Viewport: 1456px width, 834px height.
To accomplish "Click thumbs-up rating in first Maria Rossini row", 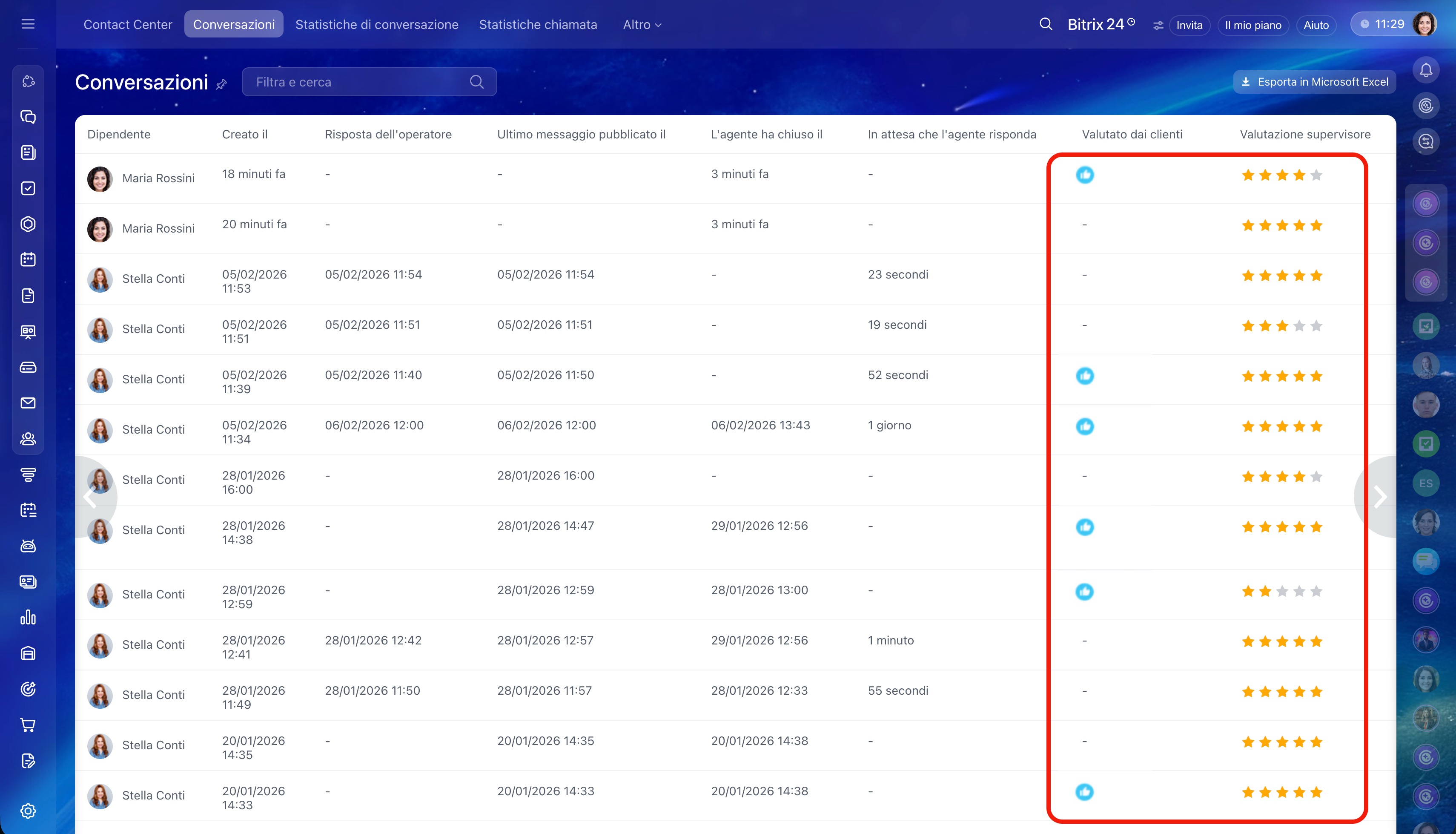I will [x=1085, y=175].
